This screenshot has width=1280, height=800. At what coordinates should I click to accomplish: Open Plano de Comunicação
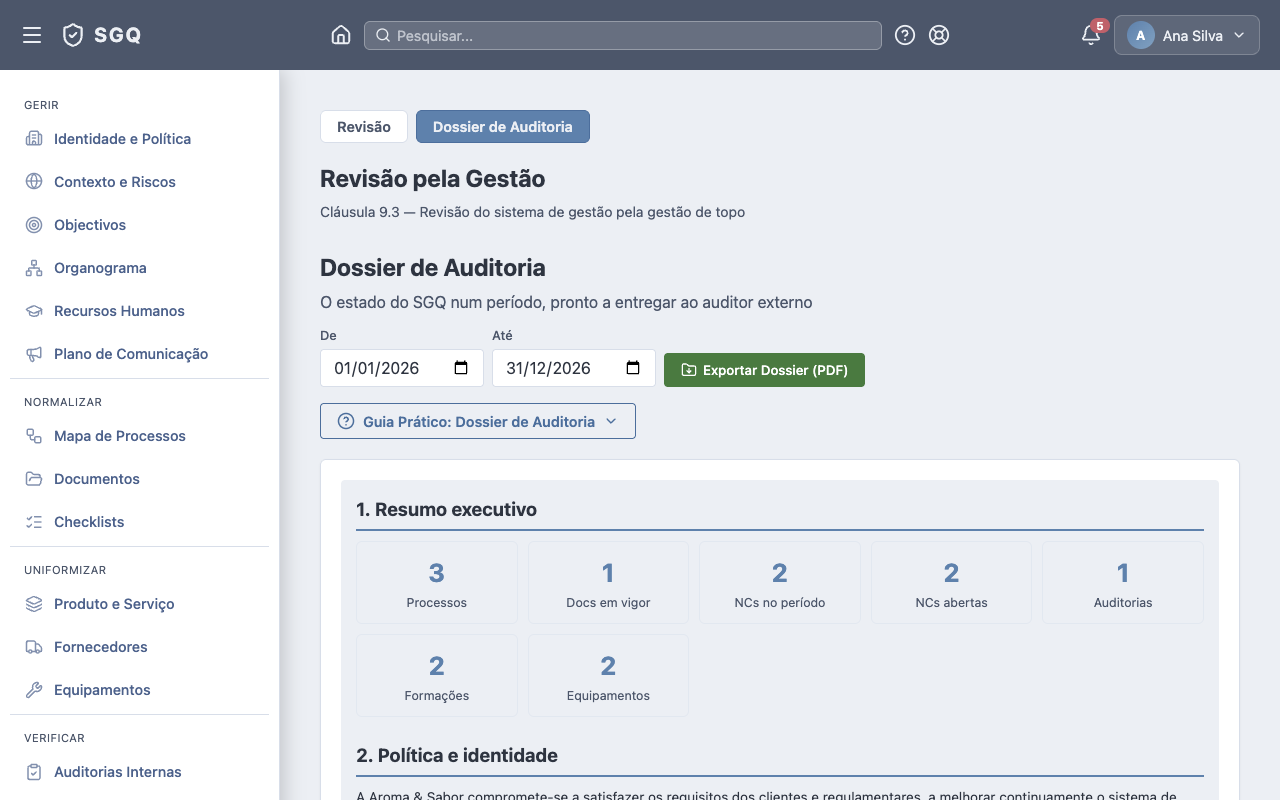(x=140, y=354)
